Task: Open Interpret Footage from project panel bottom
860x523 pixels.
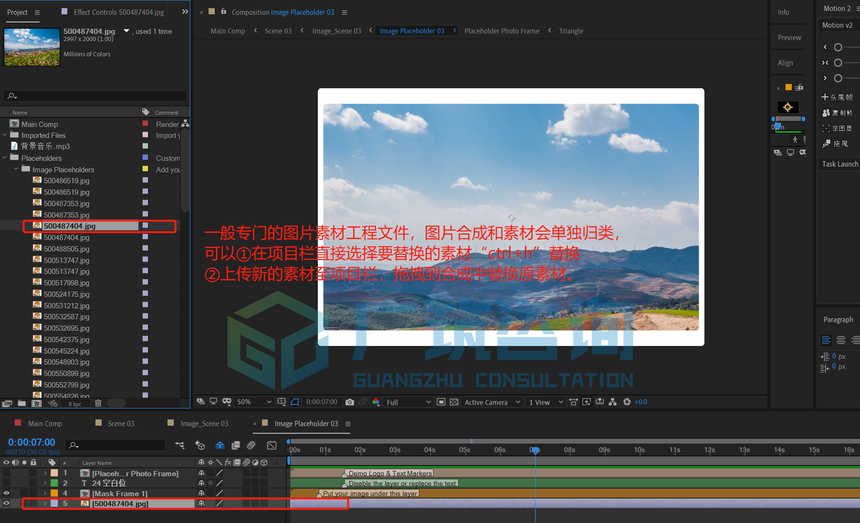Action: click(x=7, y=403)
